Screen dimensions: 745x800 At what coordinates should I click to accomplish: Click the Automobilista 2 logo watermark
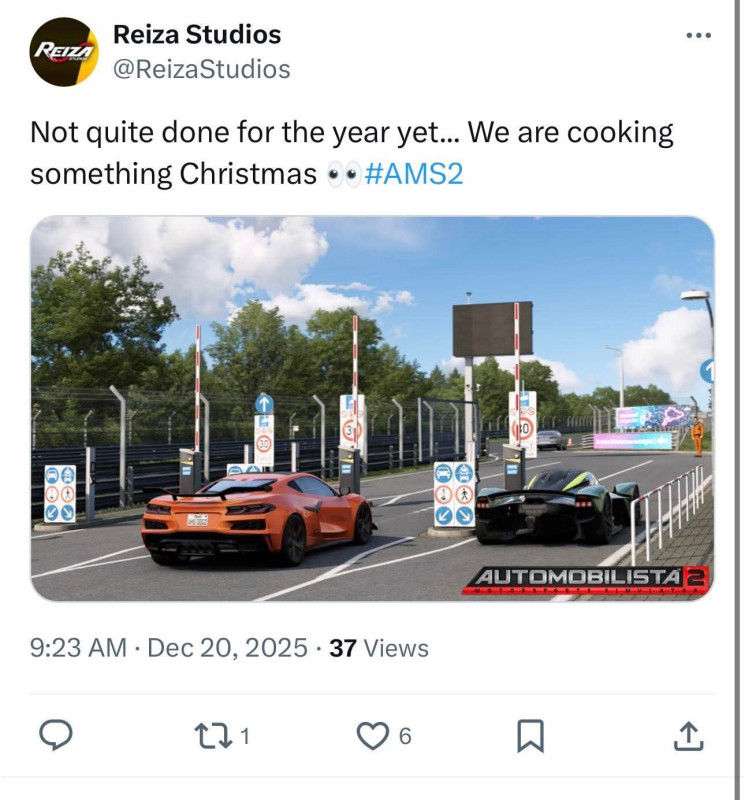tap(587, 580)
